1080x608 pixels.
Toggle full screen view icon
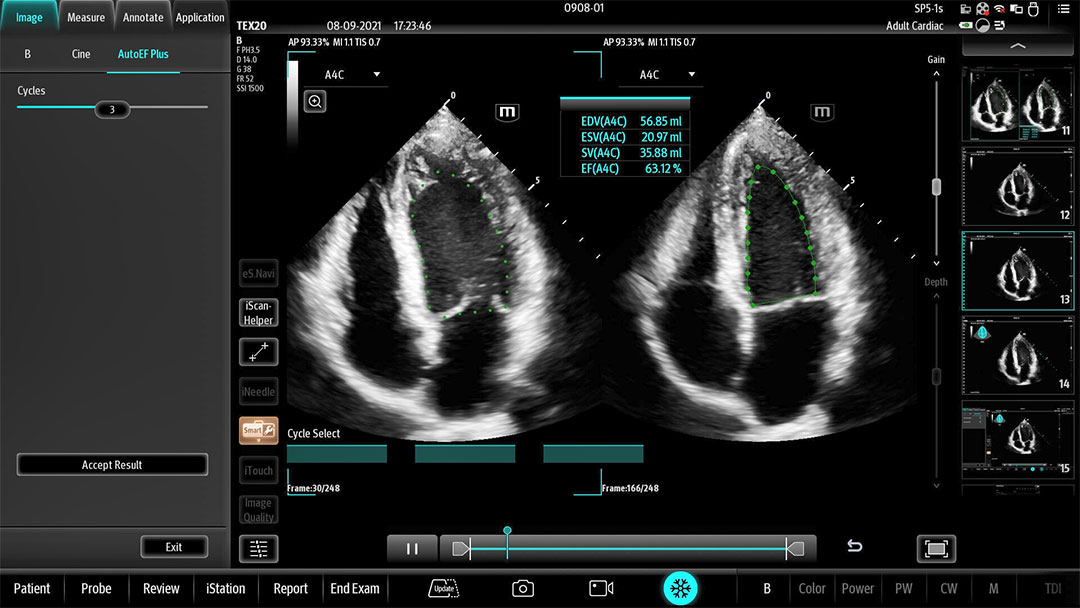[936, 548]
